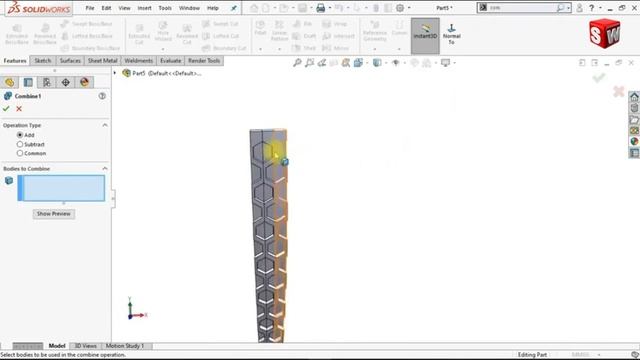Viewport: 640px width, 360px height.
Task: Open the Print dropdown arrow
Action: 330,8
